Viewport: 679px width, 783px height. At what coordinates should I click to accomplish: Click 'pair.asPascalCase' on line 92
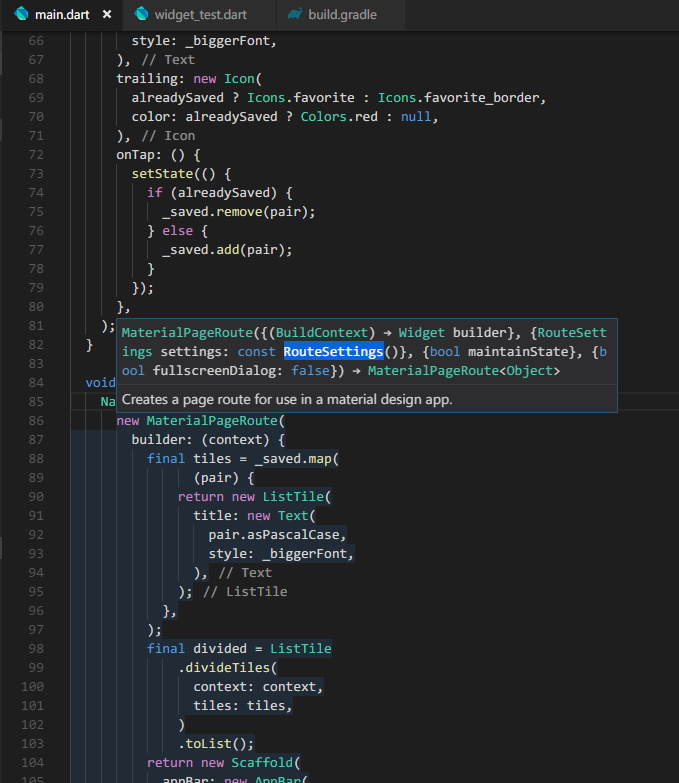tap(274, 535)
